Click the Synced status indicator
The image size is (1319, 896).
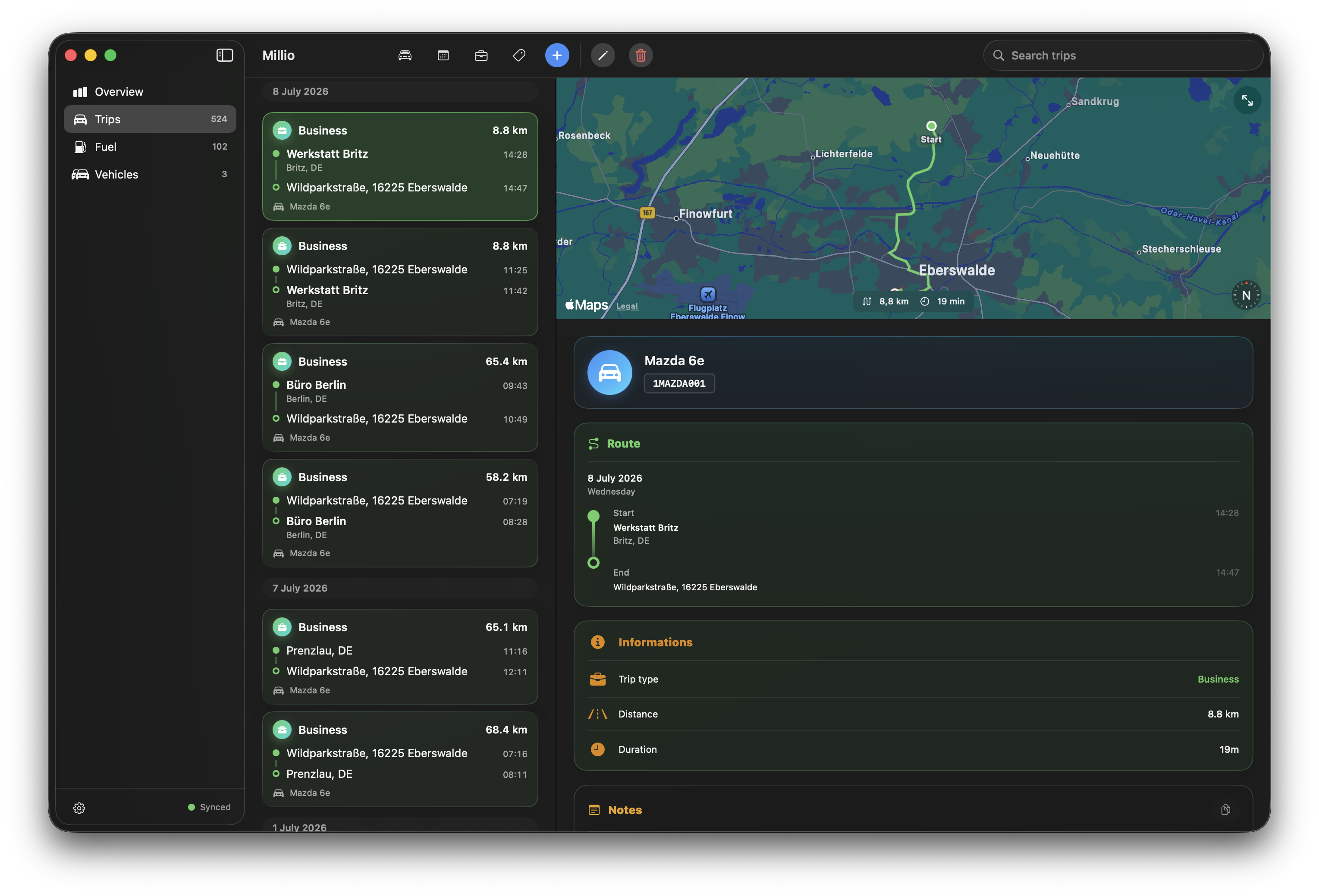point(209,807)
